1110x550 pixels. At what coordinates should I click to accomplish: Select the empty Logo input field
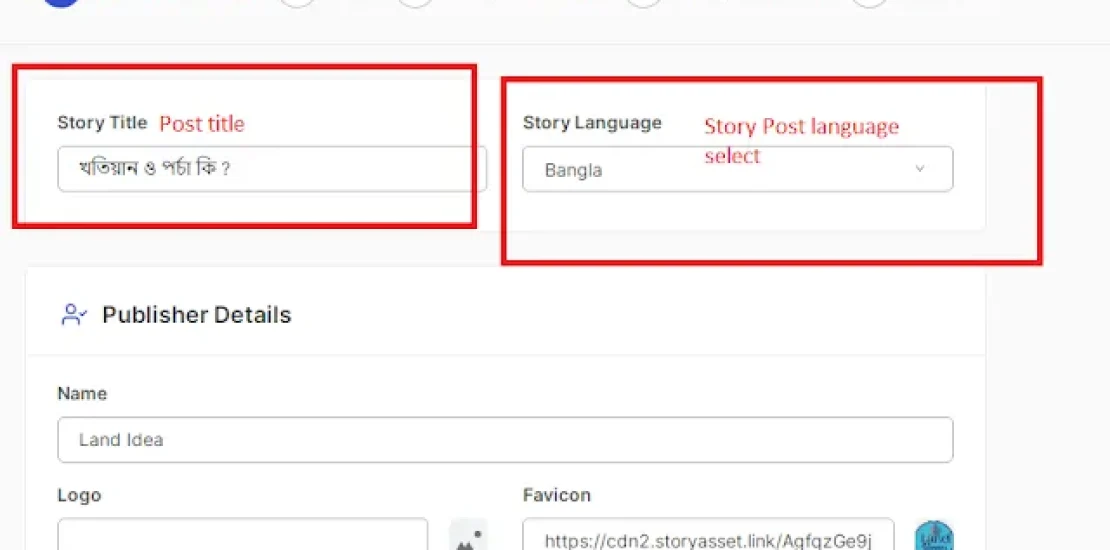pos(242,536)
